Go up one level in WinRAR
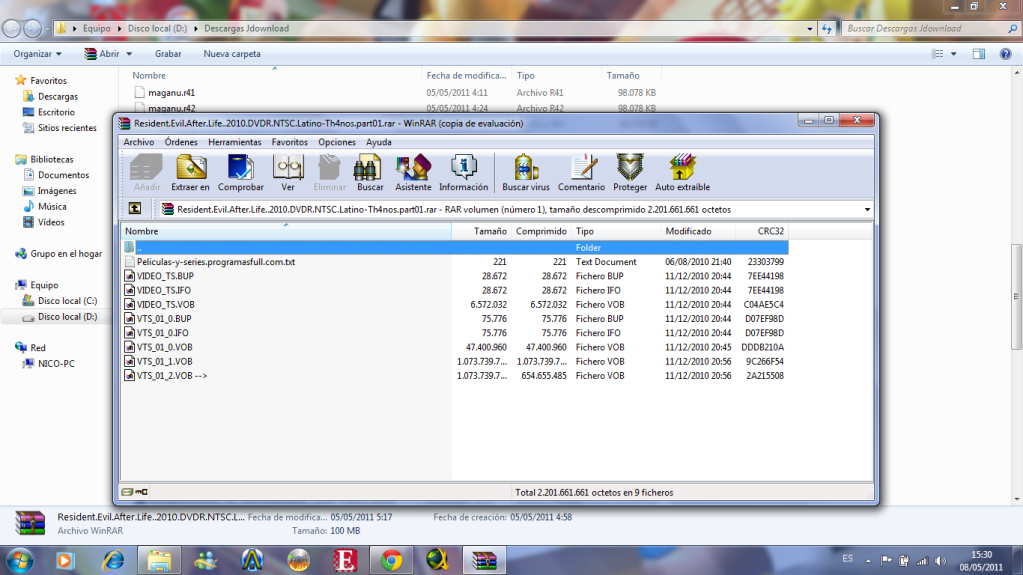 pos(135,209)
